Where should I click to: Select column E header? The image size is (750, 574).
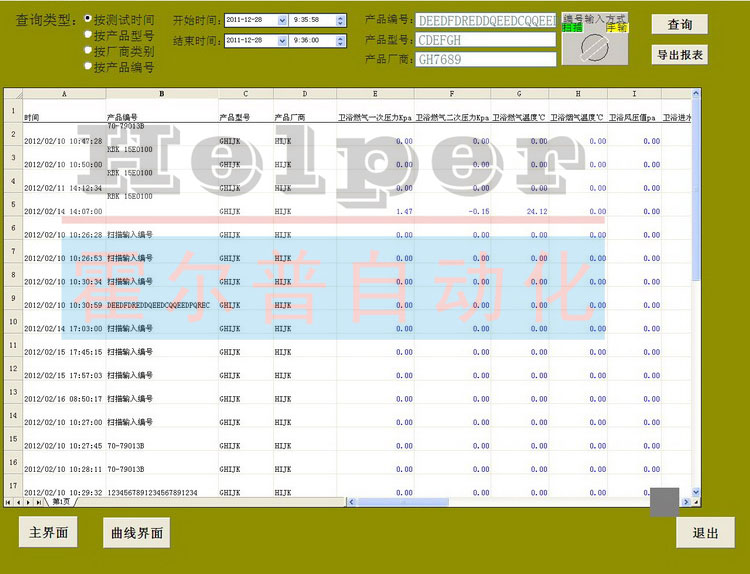pos(375,94)
